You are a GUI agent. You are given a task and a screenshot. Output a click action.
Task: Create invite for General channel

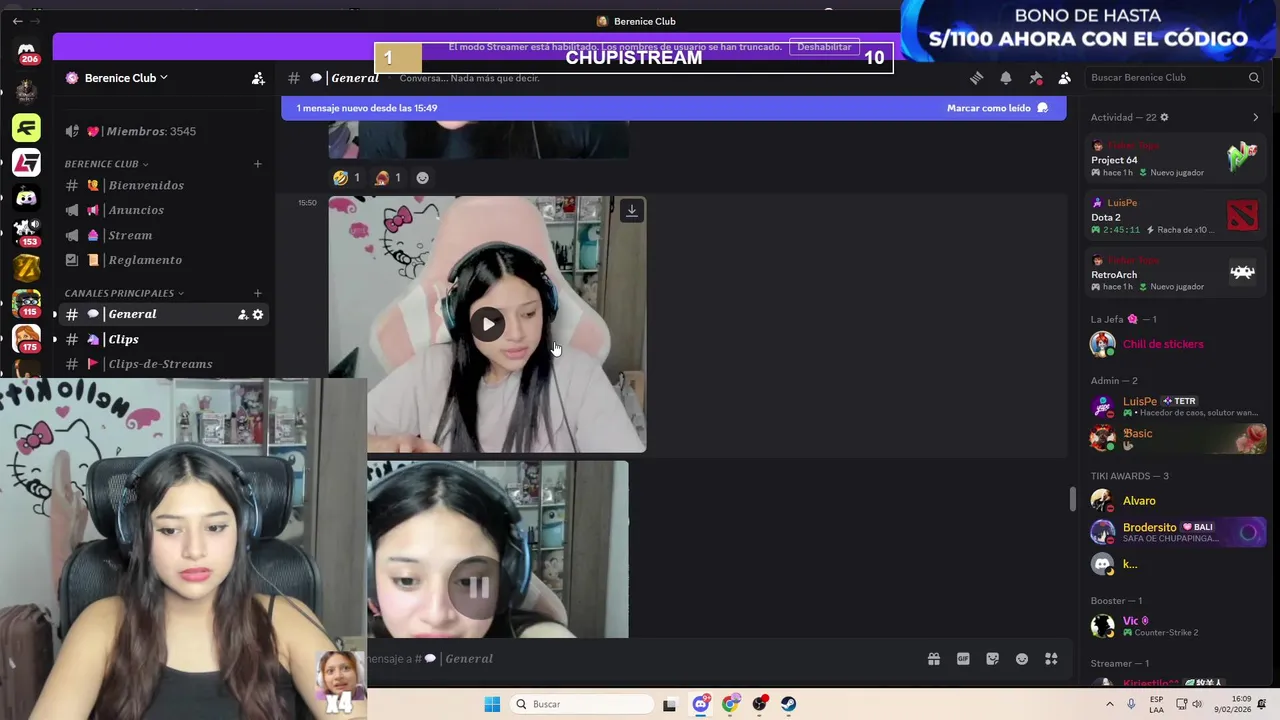coord(243,314)
